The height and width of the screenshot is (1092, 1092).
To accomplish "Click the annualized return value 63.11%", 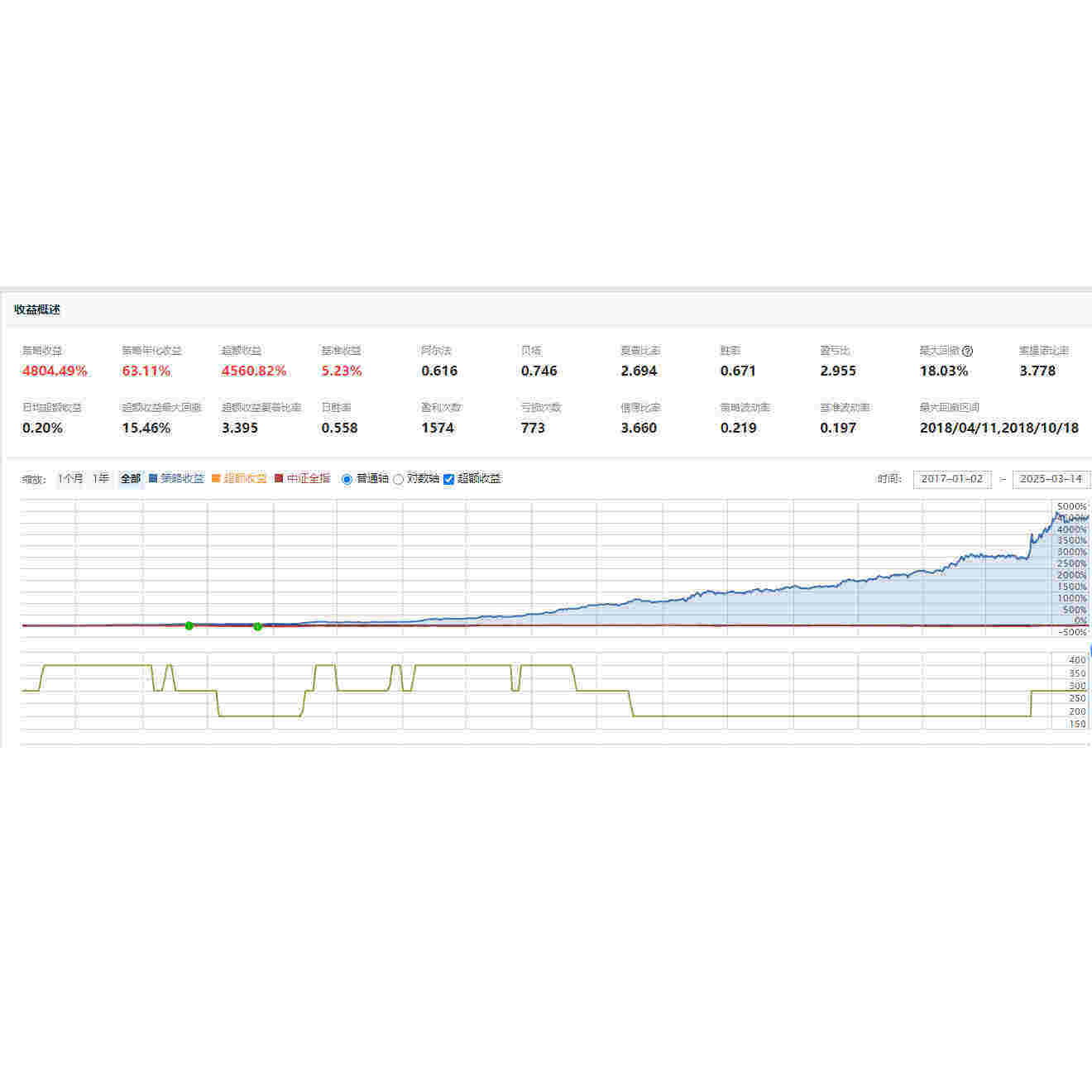I will 146,371.
